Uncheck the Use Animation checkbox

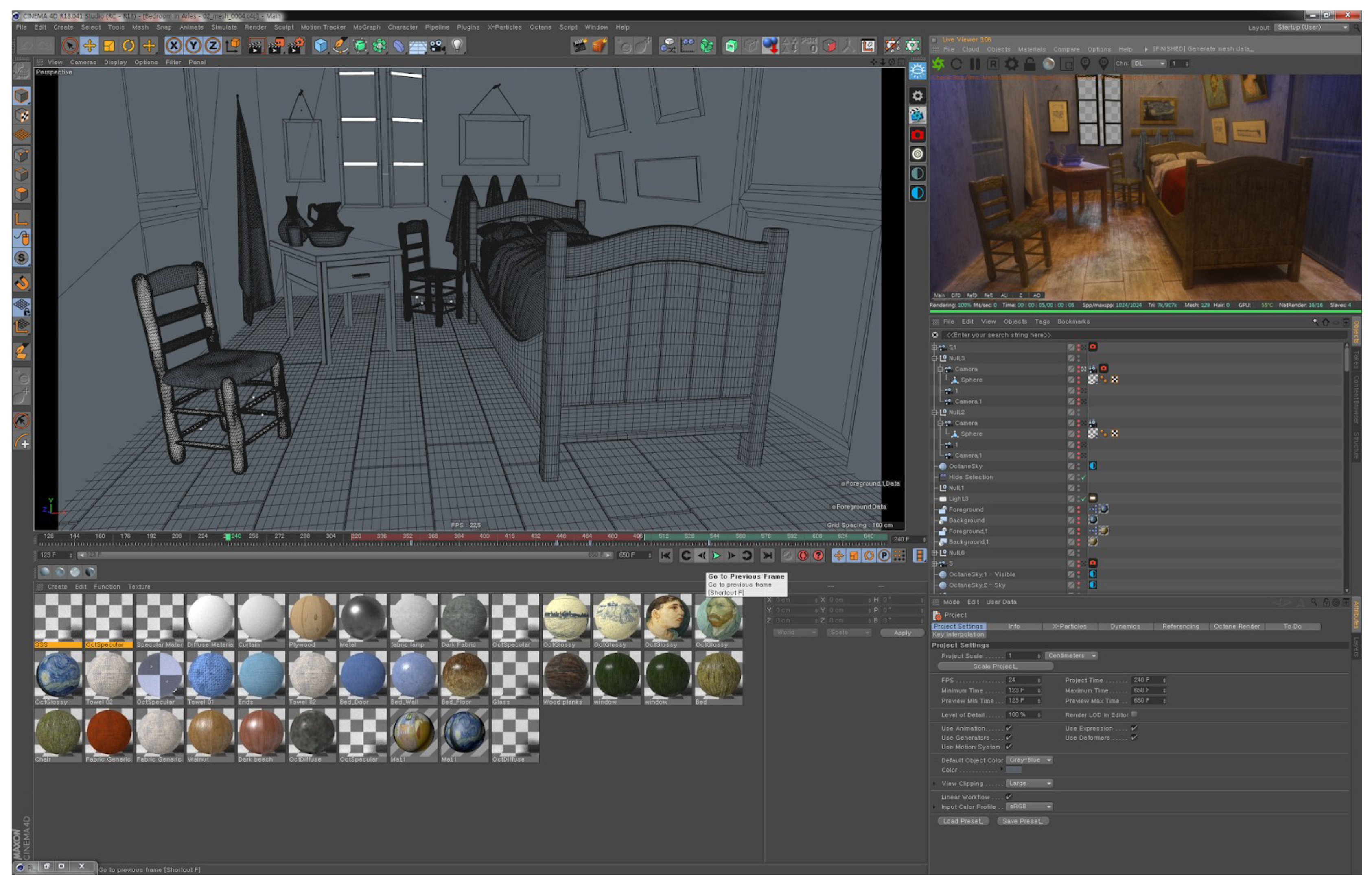(1009, 729)
